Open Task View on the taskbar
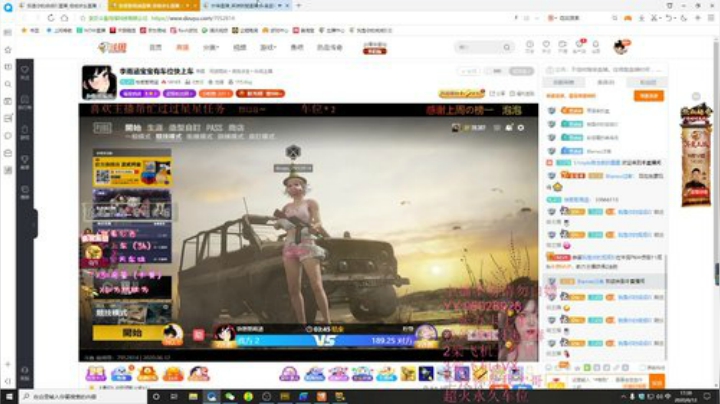Viewport: 720px width, 404px height. point(174,397)
